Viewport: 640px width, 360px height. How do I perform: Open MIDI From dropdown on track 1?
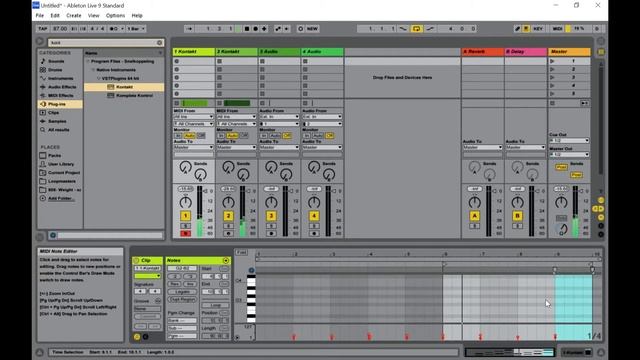[193, 117]
